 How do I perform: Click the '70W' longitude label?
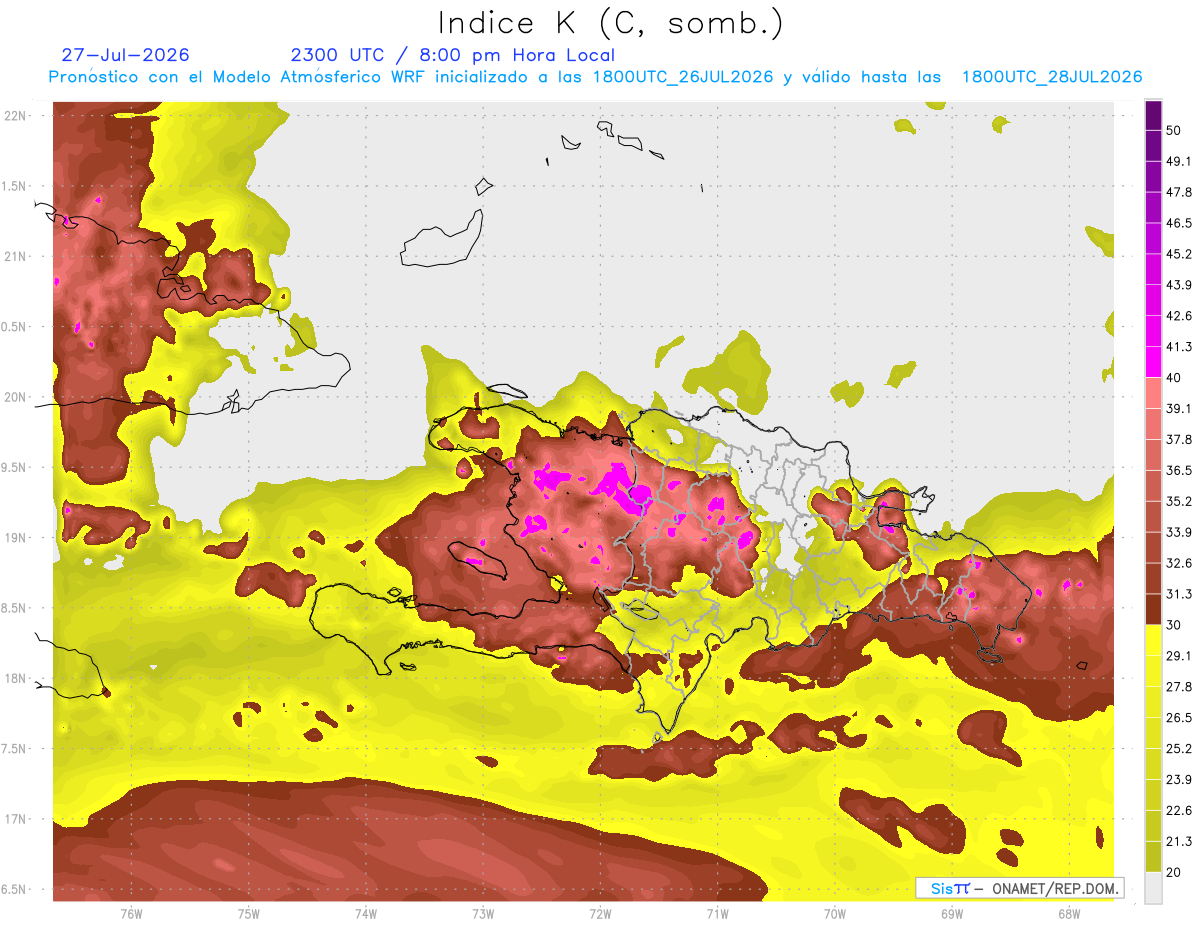click(835, 915)
